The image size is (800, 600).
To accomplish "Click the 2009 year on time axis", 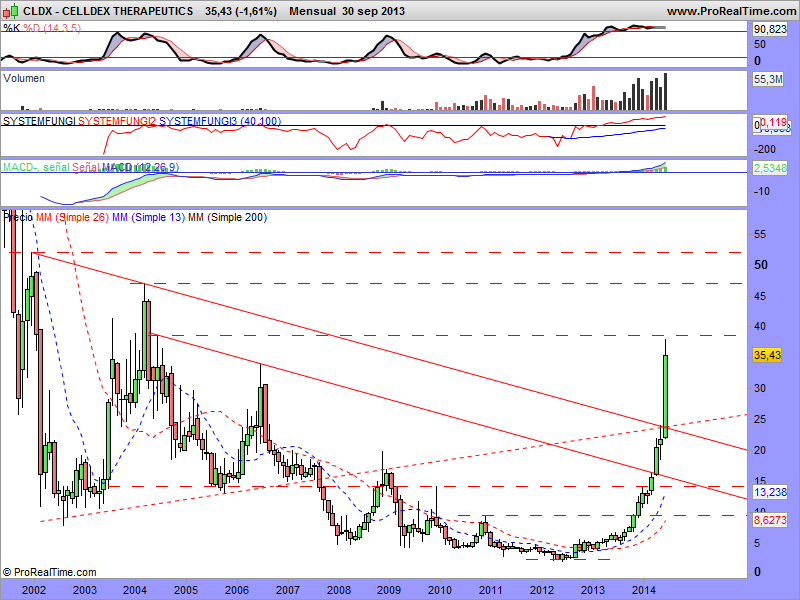I will pyautogui.click(x=389, y=590).
